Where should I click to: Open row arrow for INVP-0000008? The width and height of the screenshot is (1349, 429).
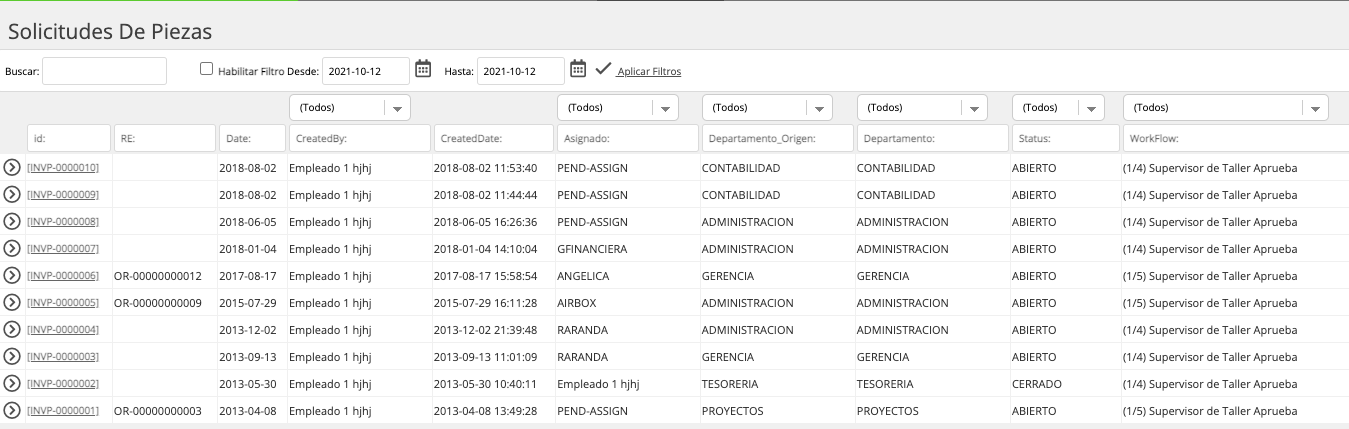tap(12, 222)
